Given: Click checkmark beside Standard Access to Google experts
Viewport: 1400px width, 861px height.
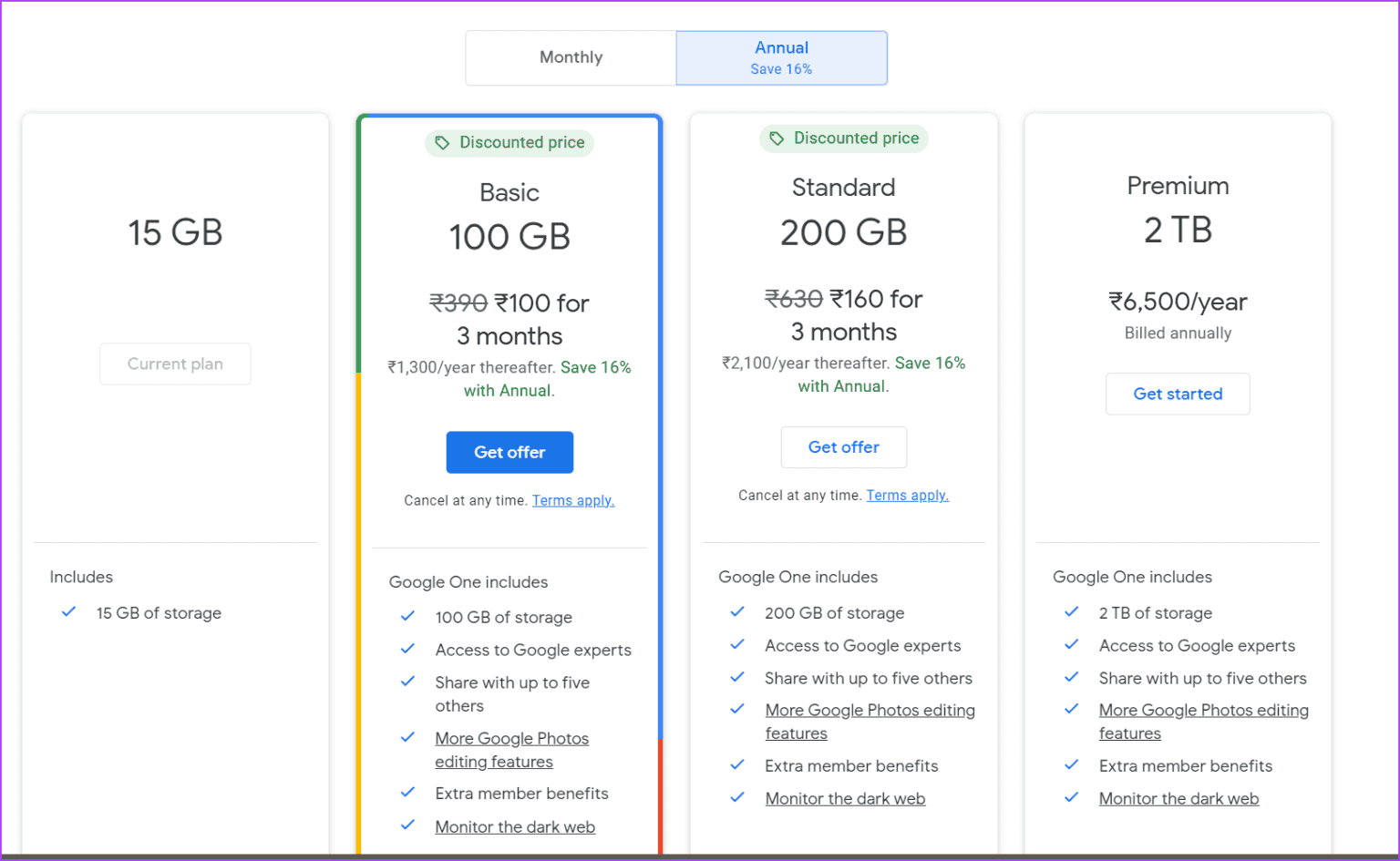Looking at the screenshot, I should (x=737, y=644).
